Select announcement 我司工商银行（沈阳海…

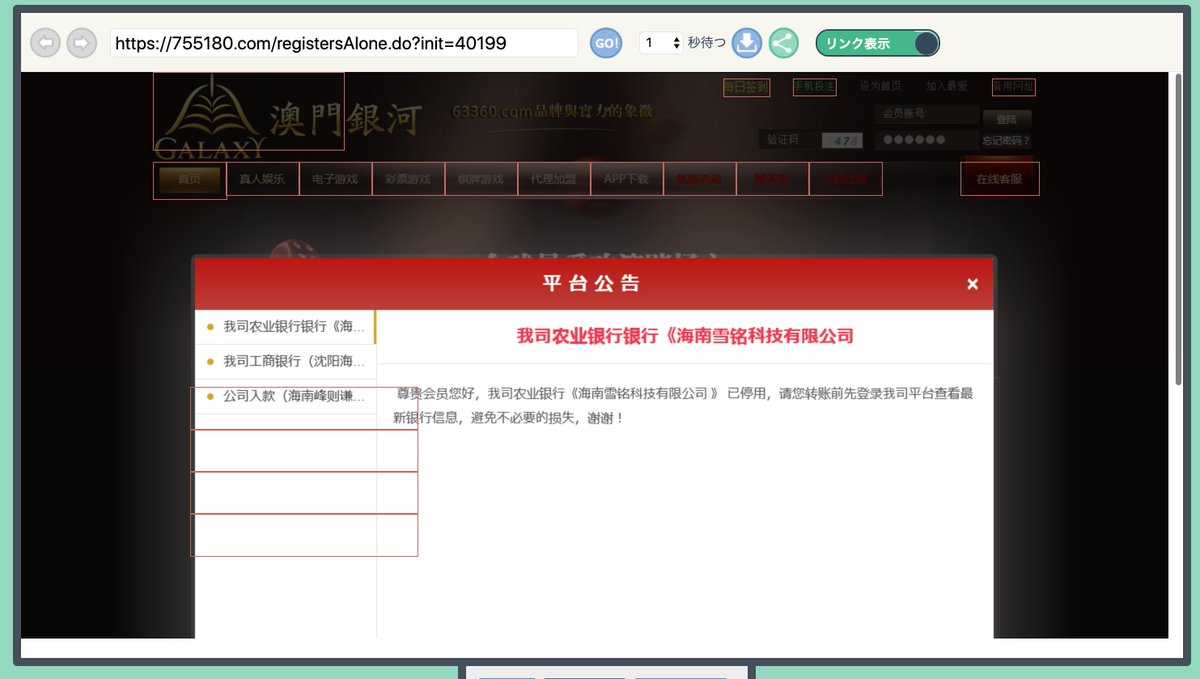click(x=285, y=361)
